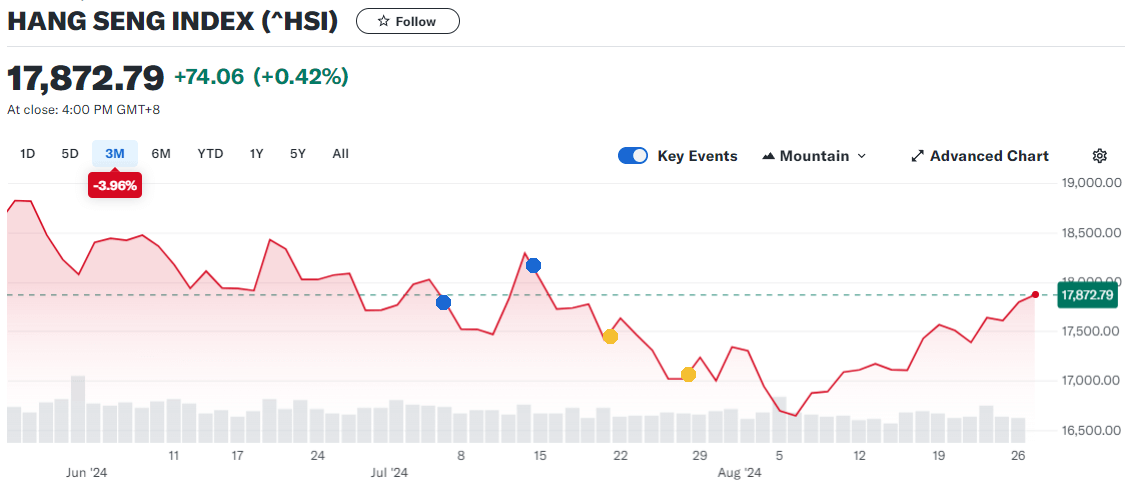Click the yellow event marker near Jul 29
This screenshot has width=1146, height=486.
pyautogui.click(x=688, y=375)
